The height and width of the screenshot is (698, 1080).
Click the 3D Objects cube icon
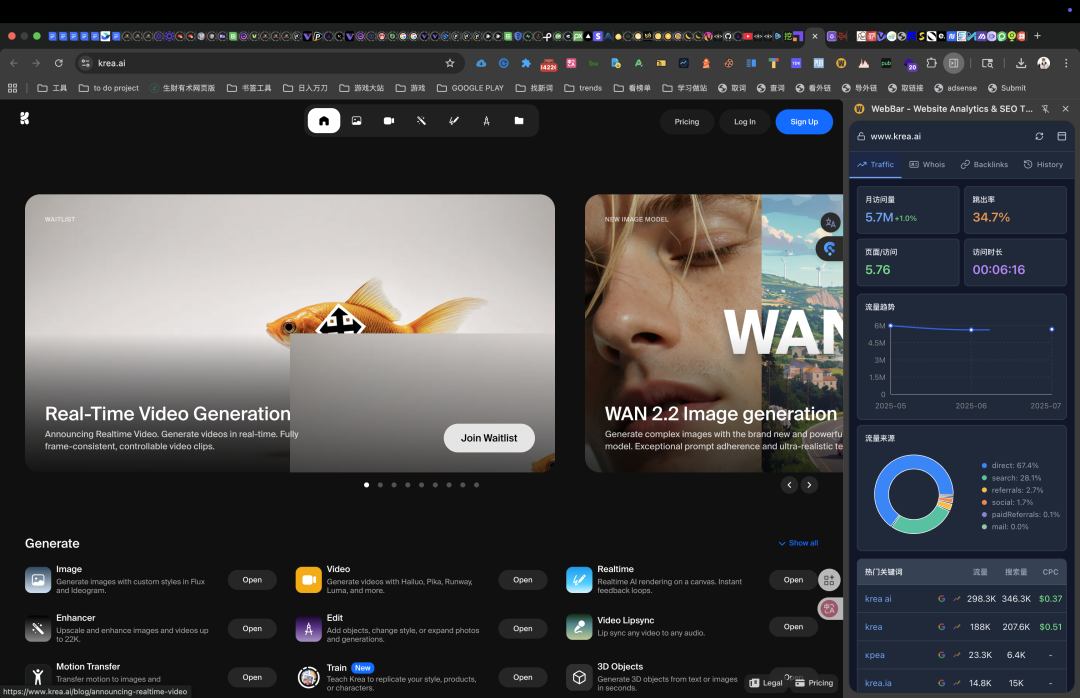[x=579, y=677]
